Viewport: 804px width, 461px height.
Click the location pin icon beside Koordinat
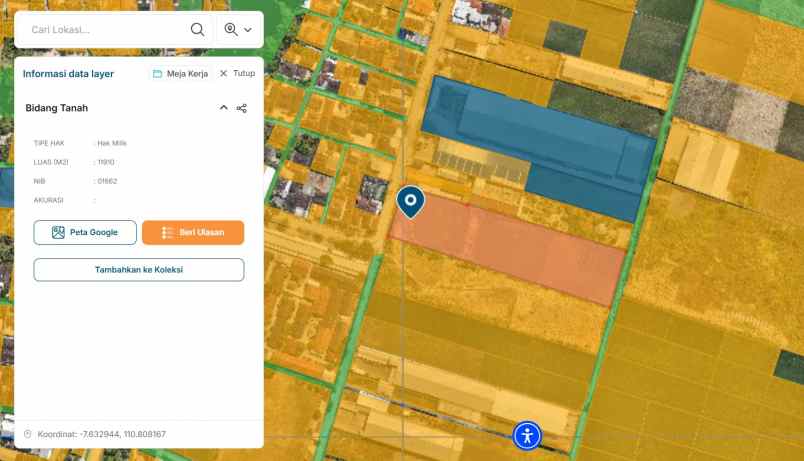tap(27, 434)
